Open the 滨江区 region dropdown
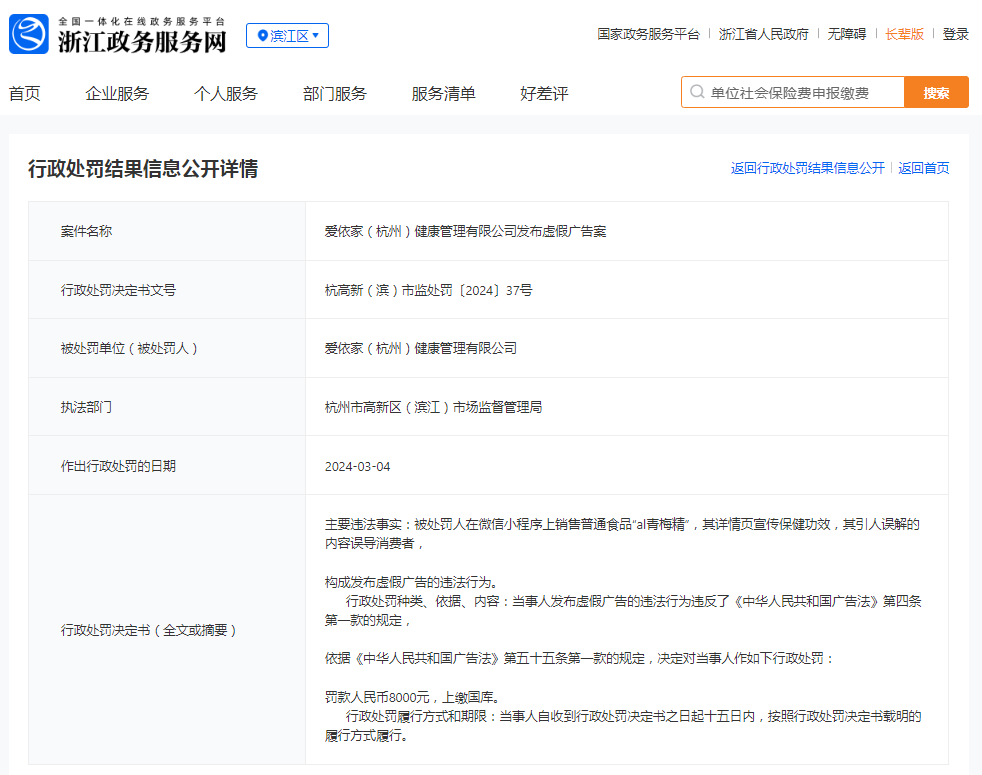This screenshot has width=982, height=775. tap(288, 36)
